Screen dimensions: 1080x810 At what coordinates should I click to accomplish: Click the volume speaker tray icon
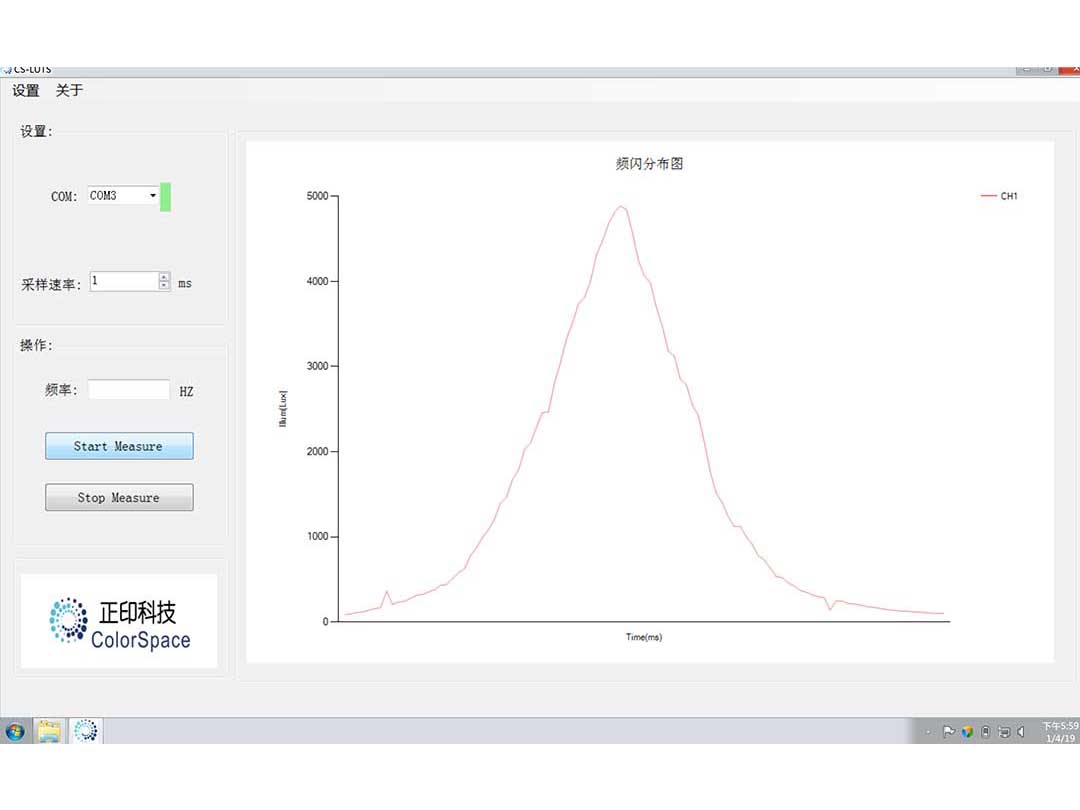coord(1021,732)
